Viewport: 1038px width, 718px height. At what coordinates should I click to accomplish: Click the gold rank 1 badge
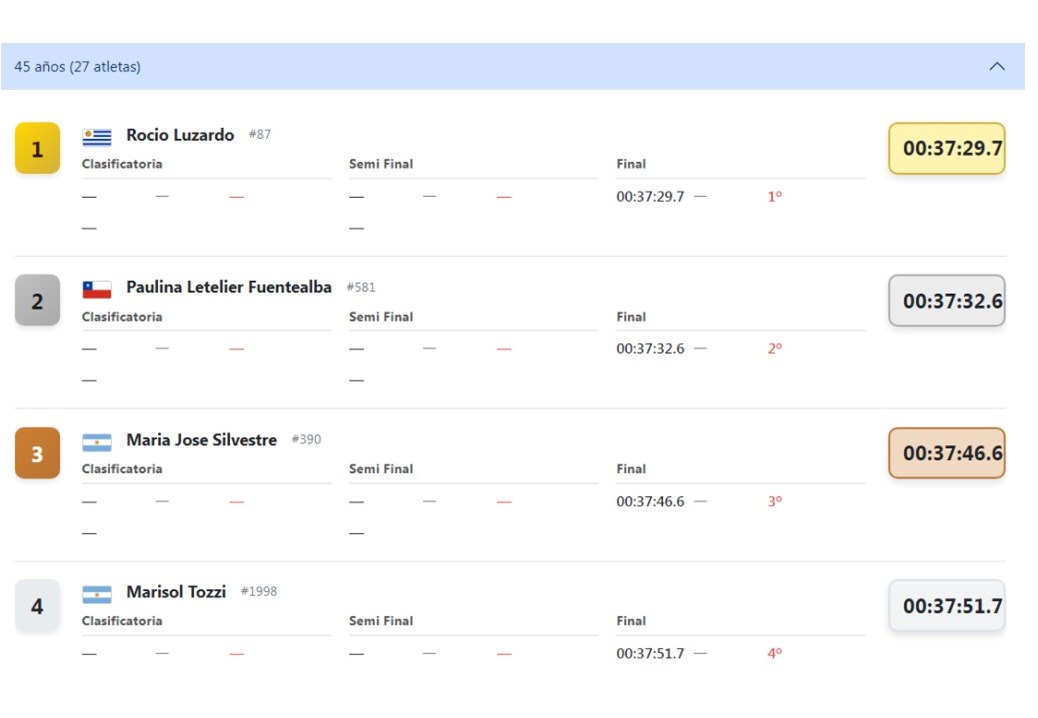(x=37, y=149)
